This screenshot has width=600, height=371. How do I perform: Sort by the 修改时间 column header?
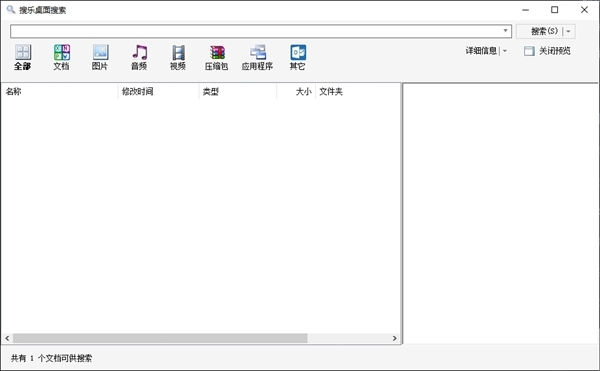point(158,91)
